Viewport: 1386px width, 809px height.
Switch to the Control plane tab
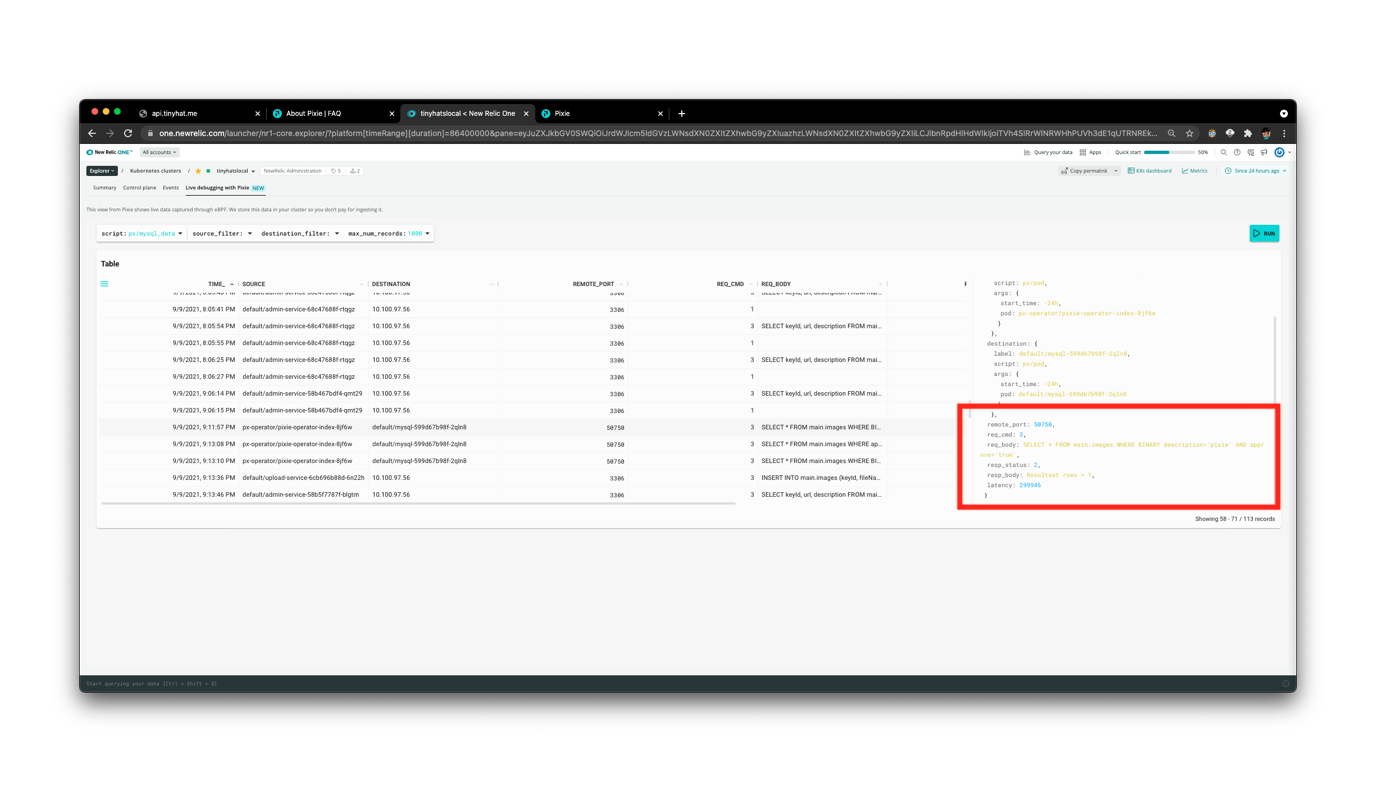click(x=140, y=187)
